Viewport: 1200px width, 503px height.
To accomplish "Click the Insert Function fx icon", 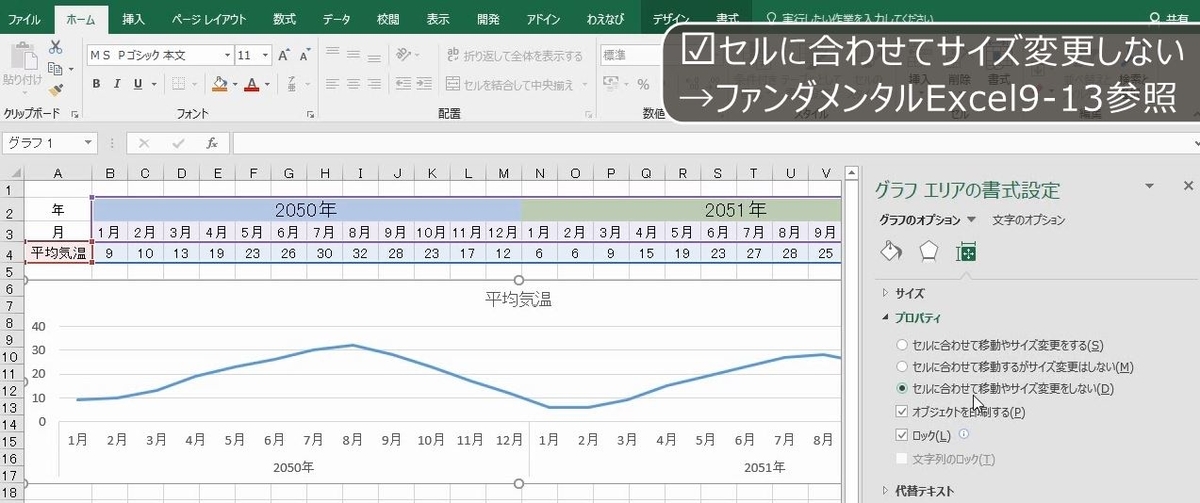I will point(212,143).
